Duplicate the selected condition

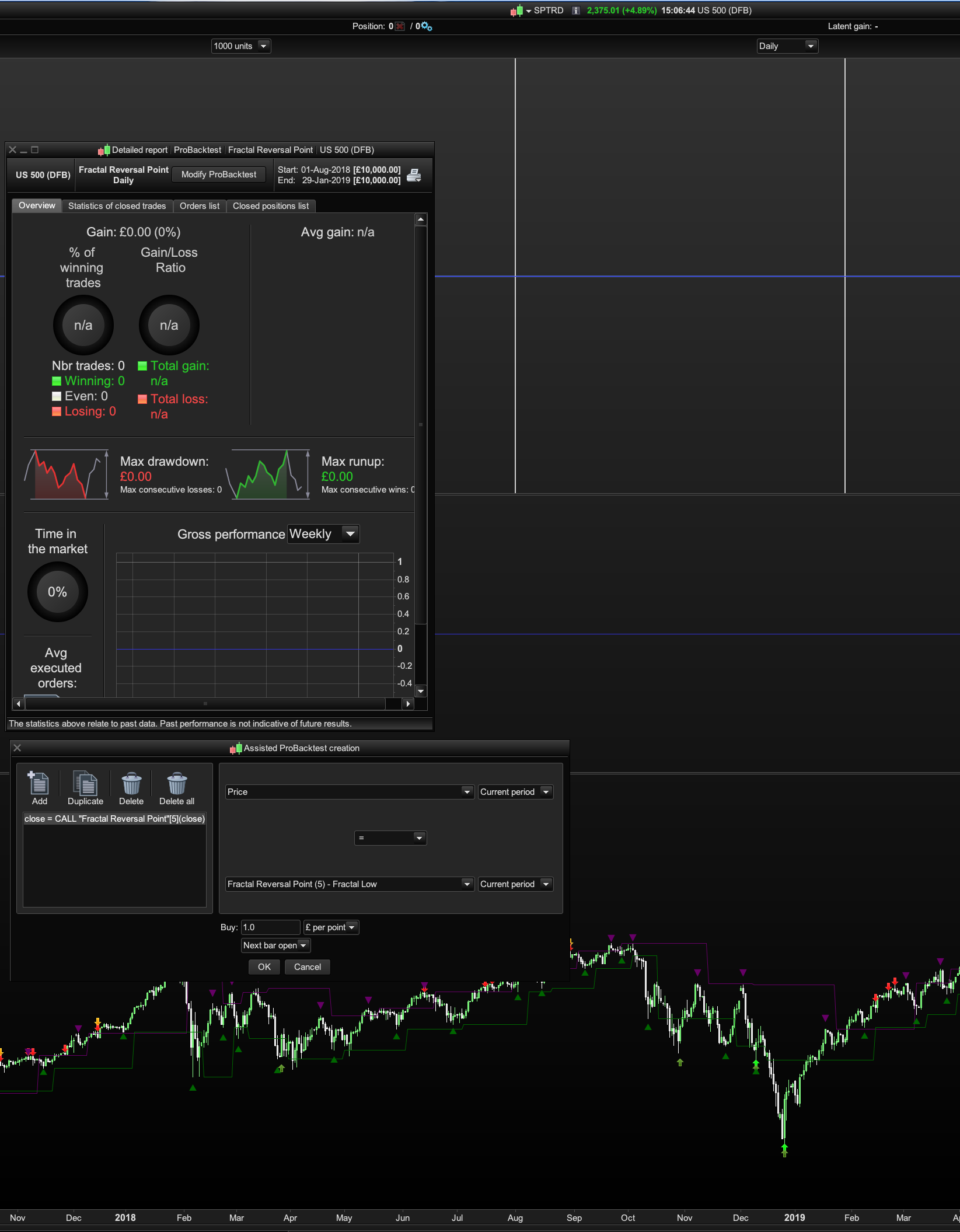pyautogui.click(x=85, y=788)
